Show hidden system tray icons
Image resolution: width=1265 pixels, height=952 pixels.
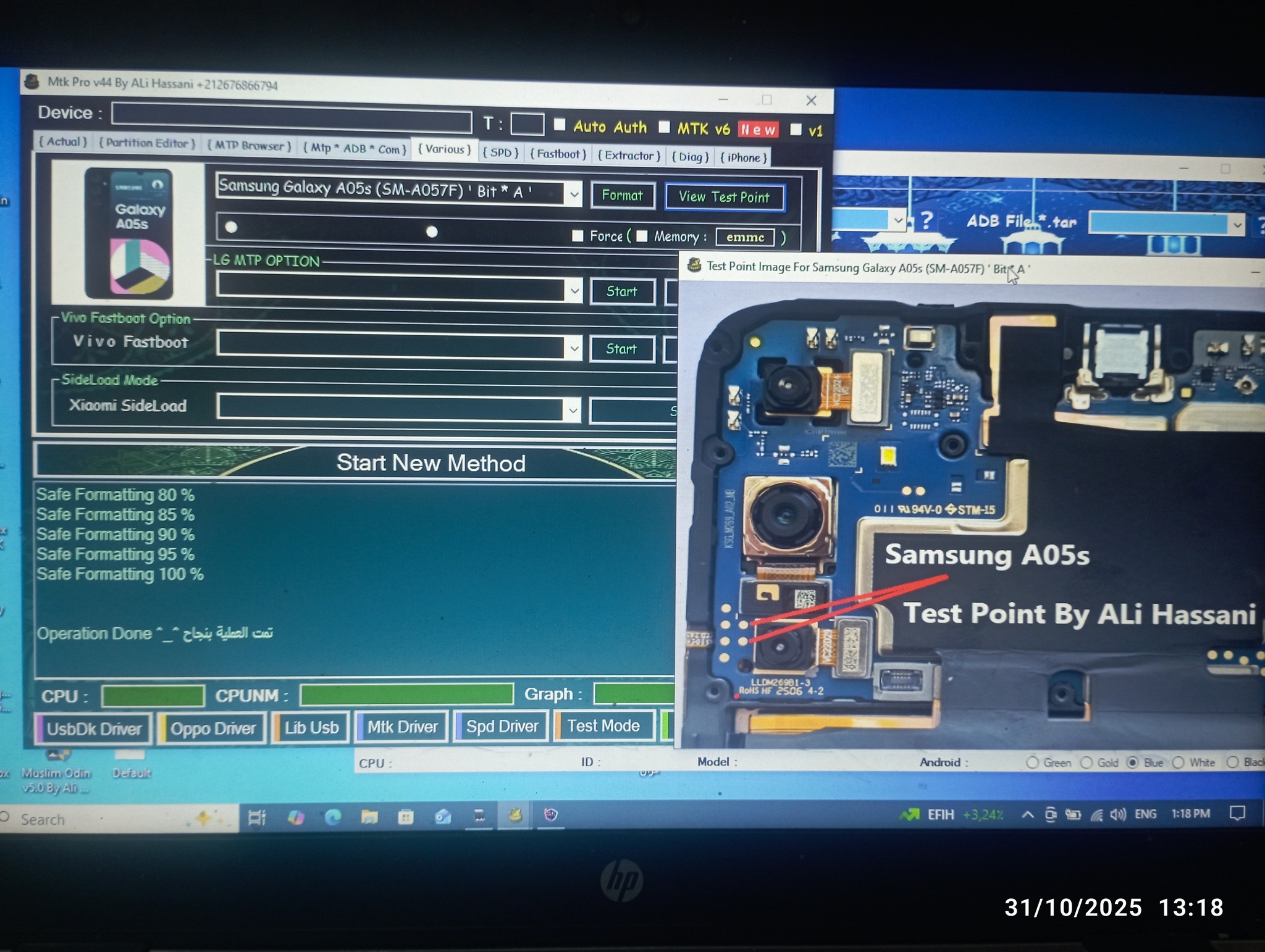tap(1027, 814)
